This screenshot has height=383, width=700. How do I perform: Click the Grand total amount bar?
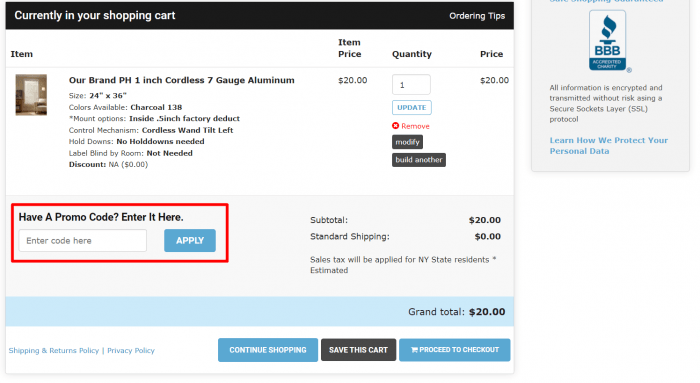[x=259, y=312]
